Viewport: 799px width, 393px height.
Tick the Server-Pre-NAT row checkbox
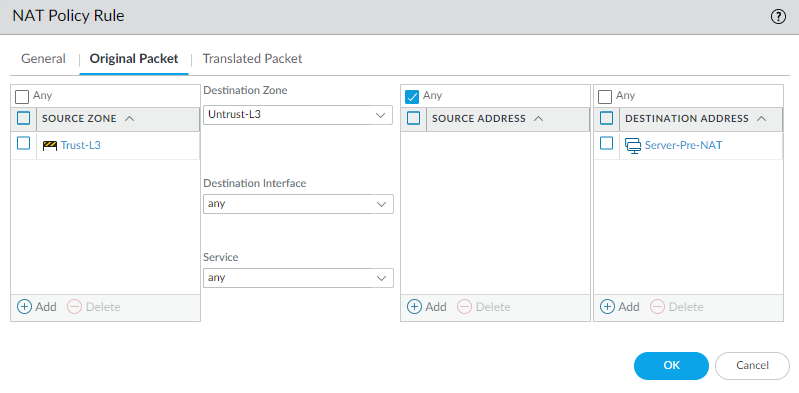click(606, 144)
